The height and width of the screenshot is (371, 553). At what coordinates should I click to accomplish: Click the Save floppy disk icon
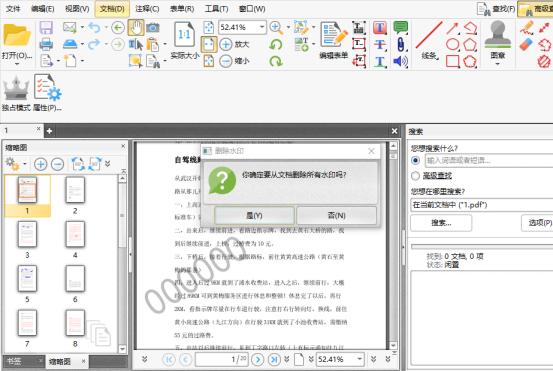click(x=46, y=28)
